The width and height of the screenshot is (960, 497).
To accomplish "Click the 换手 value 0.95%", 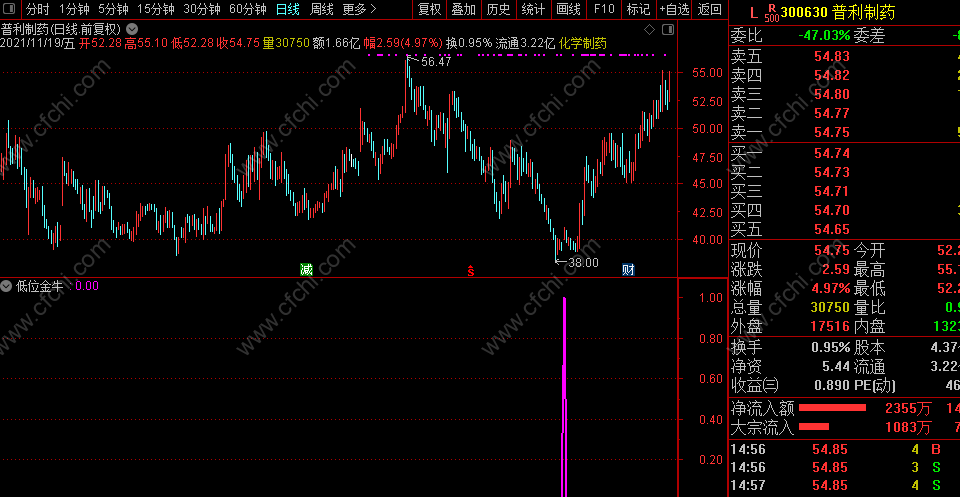I will pos(831,348).
